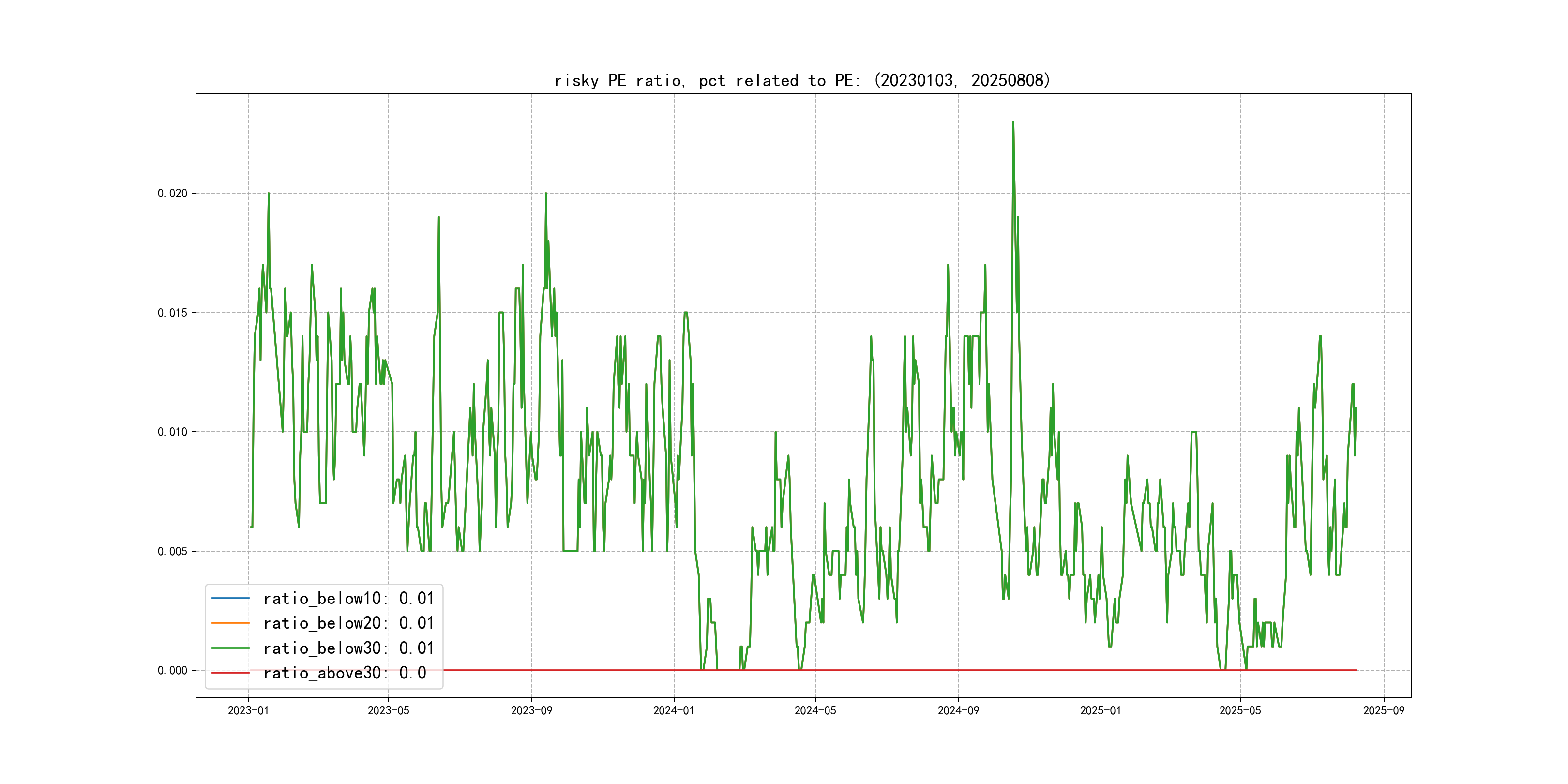Screen dimensions: 1568x784
Task: Click the 0.015 y-axis tick label
Action: [172, 312]
